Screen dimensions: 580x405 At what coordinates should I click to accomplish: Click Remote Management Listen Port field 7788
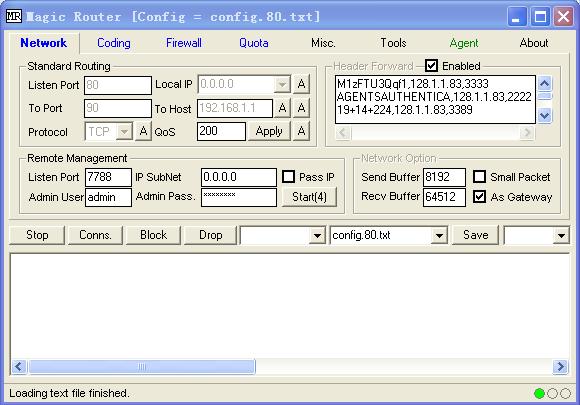pos(108,177)
